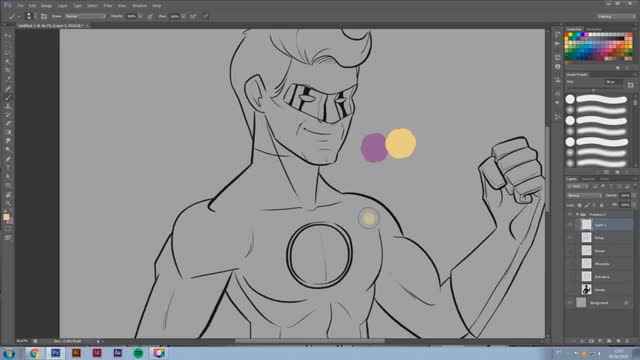Open the Brush Preset picker
The width and height of the screenshot is (640, 360).
point(29,16)
